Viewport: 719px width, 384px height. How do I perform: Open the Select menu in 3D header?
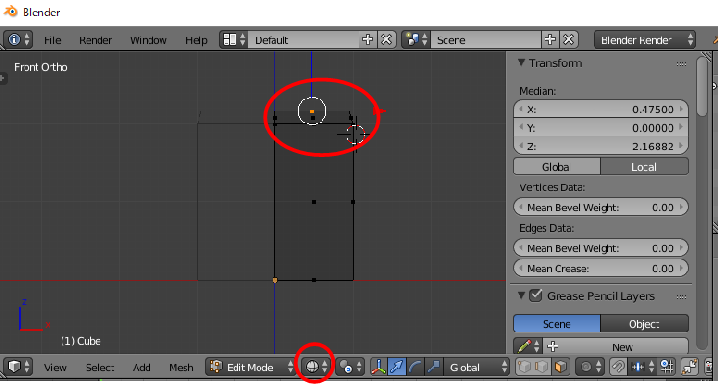pyautogui.click(x=100, y=367)
